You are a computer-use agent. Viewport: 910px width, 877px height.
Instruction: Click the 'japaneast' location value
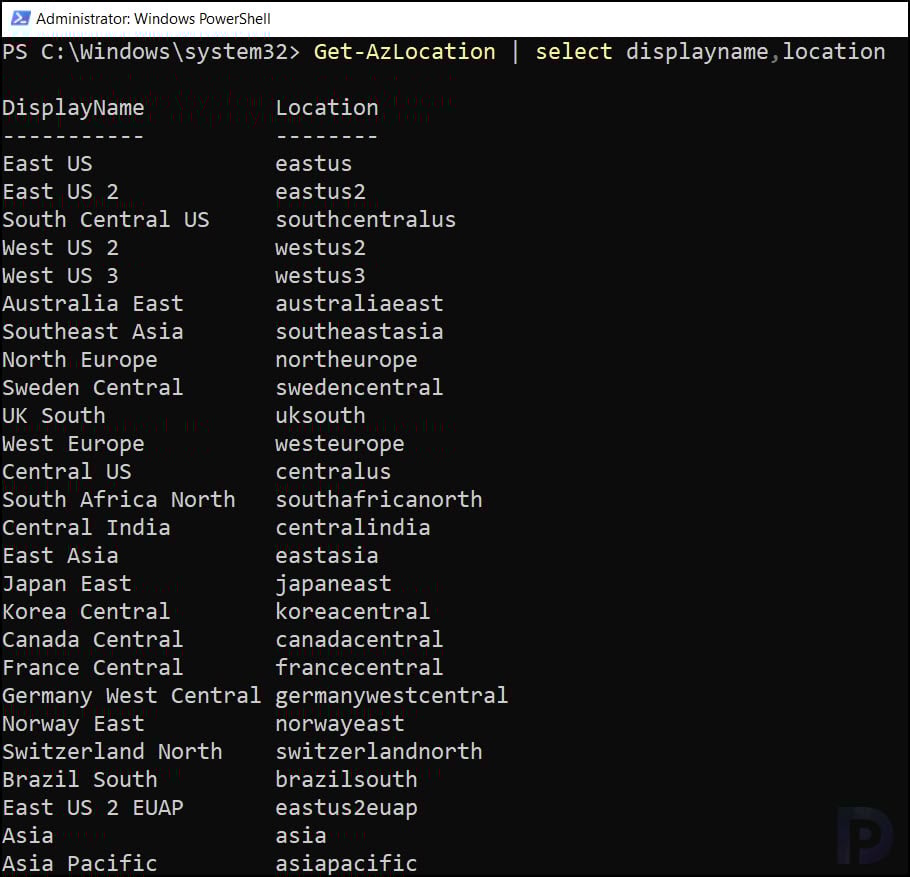point(333,584)
